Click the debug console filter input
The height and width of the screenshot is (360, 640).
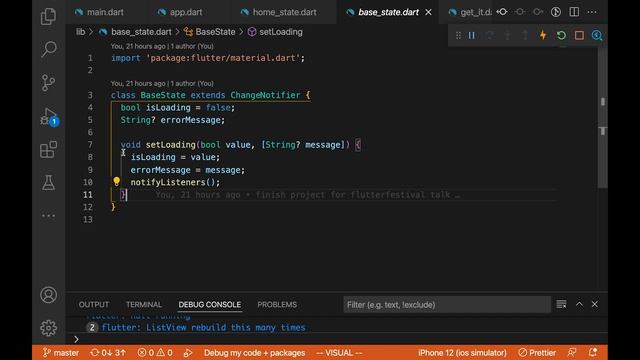tap(447, 304)
